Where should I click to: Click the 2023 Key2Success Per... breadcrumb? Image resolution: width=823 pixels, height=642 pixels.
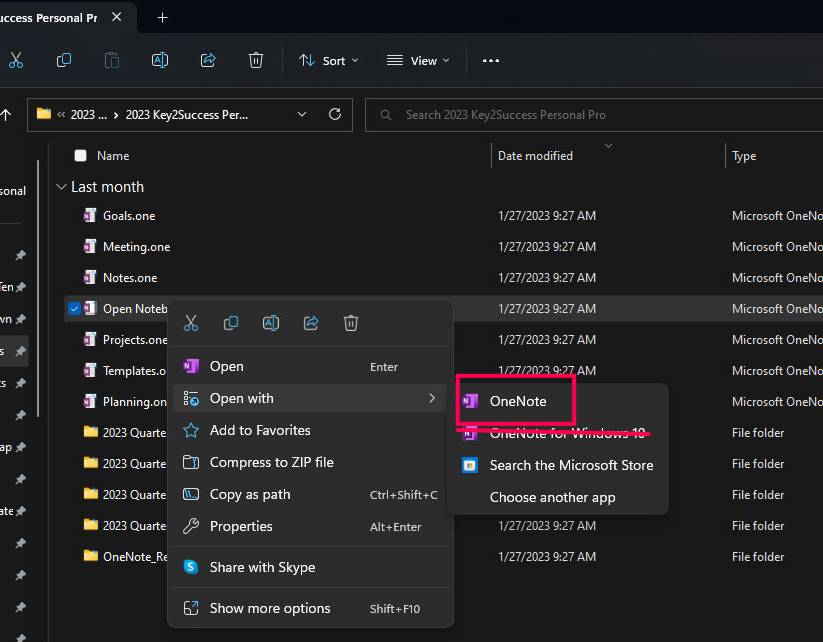tap(186, 114)
